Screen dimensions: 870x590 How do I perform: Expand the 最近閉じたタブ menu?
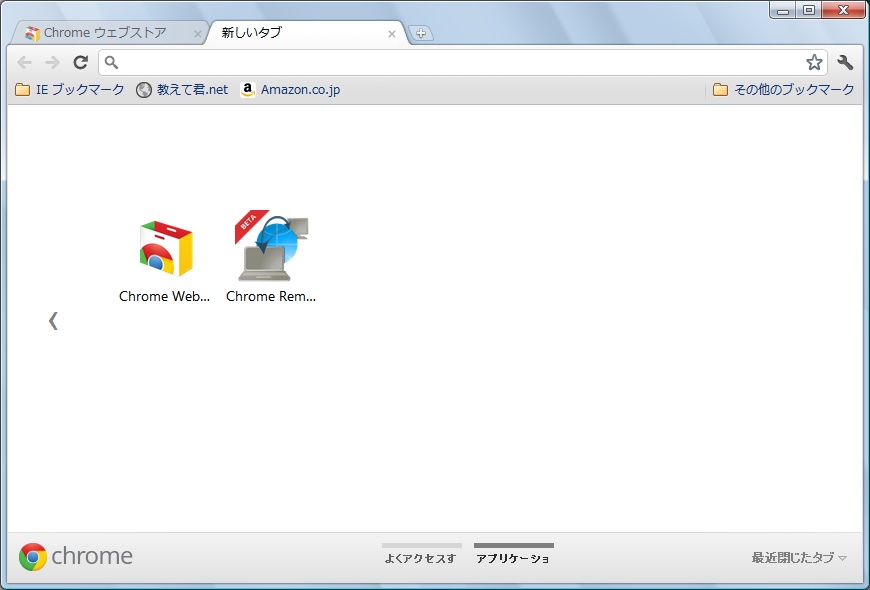[800, 558]
